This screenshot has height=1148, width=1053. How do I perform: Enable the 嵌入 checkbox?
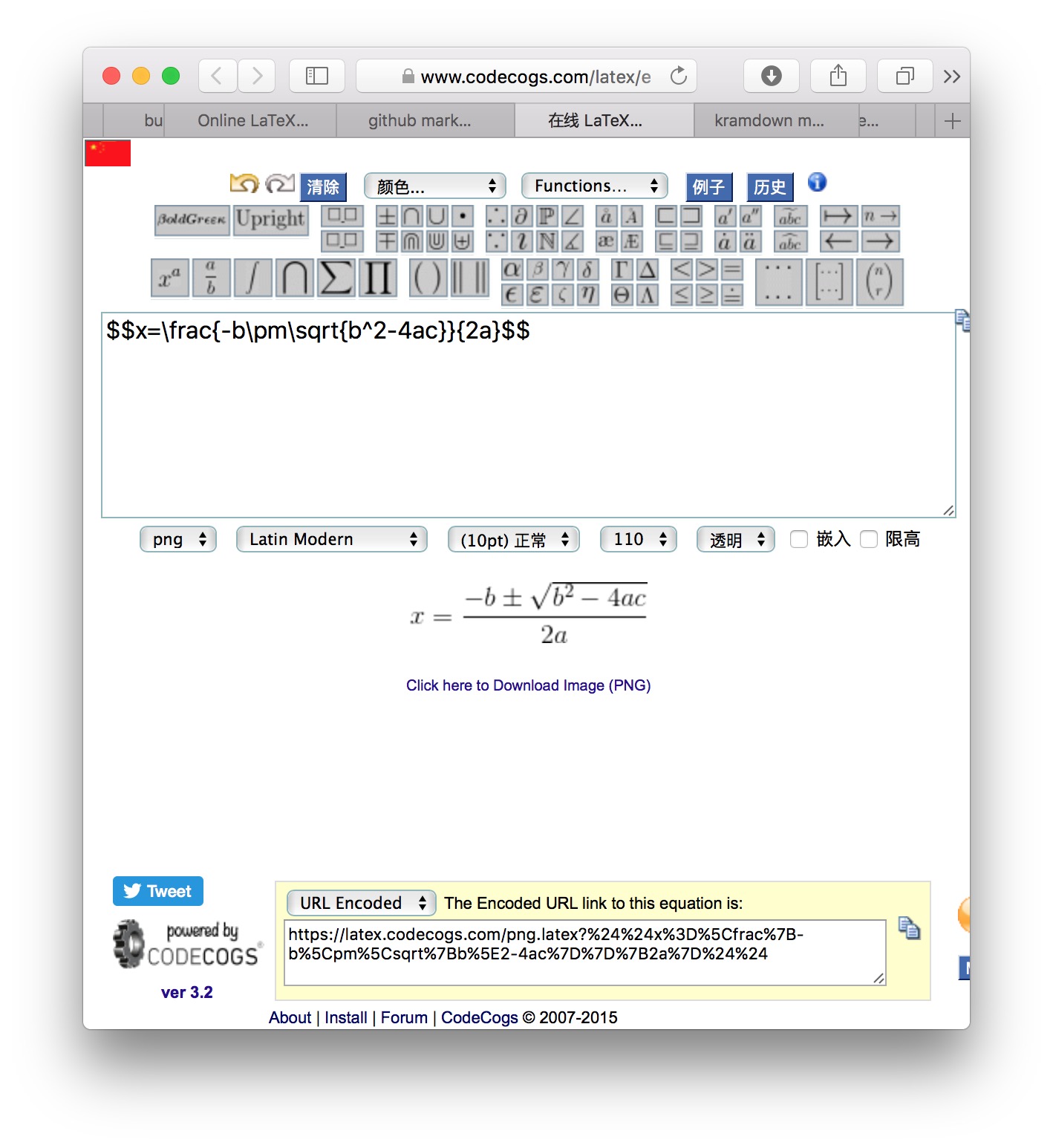coord(799,540)
